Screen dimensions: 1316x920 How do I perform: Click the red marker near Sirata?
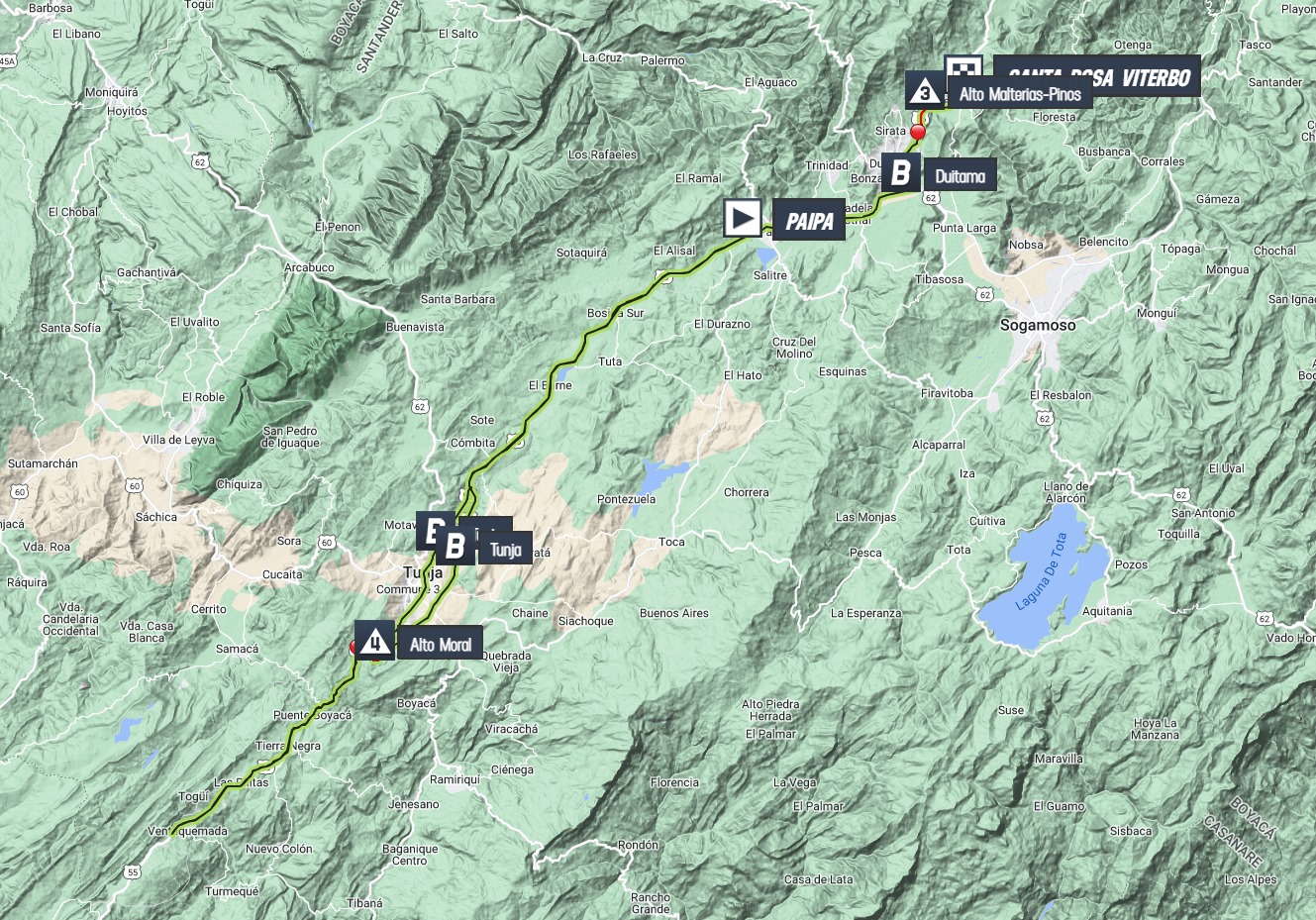pos(918,133)
